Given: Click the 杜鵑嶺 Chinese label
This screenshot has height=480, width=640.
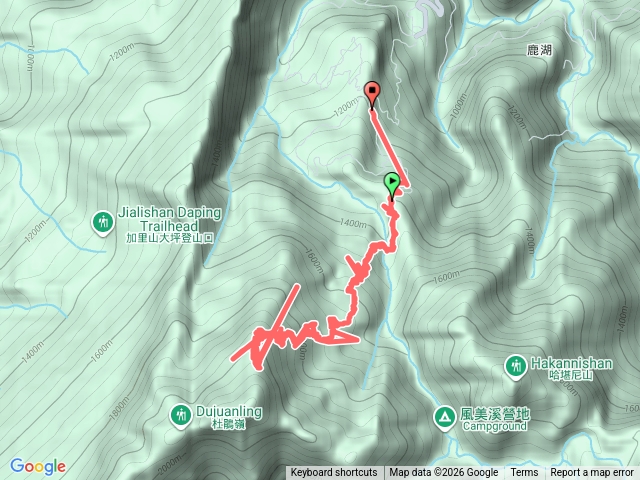Looking at the screenshot, I should 228,424.
